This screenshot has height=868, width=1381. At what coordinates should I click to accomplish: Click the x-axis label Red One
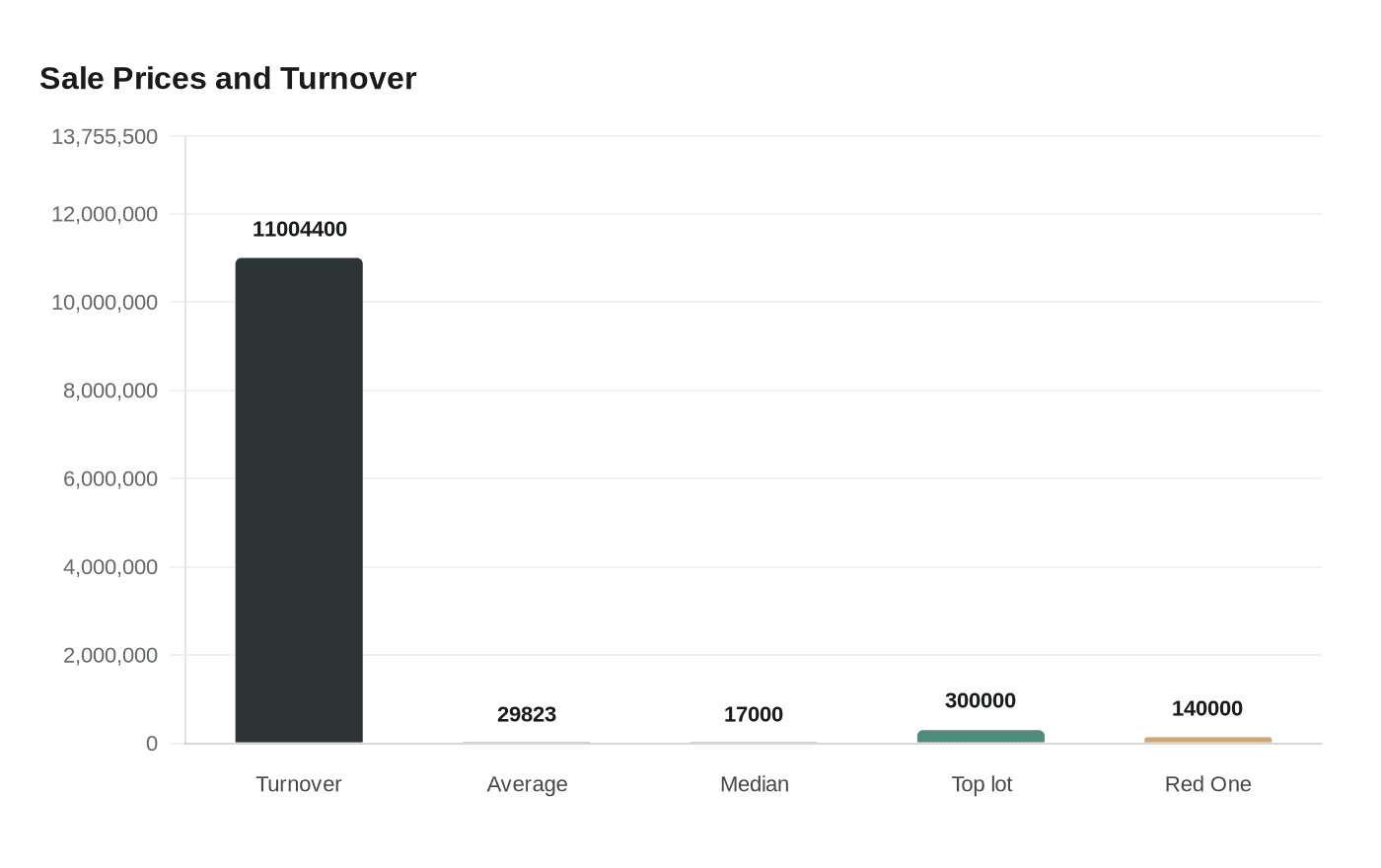click(1208, 784)
